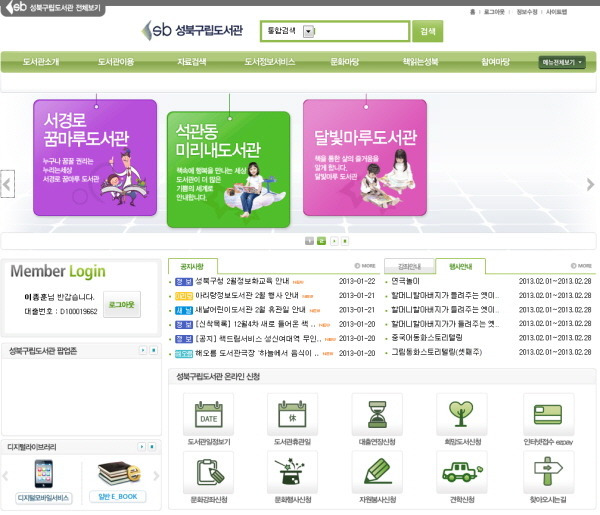Select banner page indicator 2
Screen dimensions: 600x515
[321, 241]
